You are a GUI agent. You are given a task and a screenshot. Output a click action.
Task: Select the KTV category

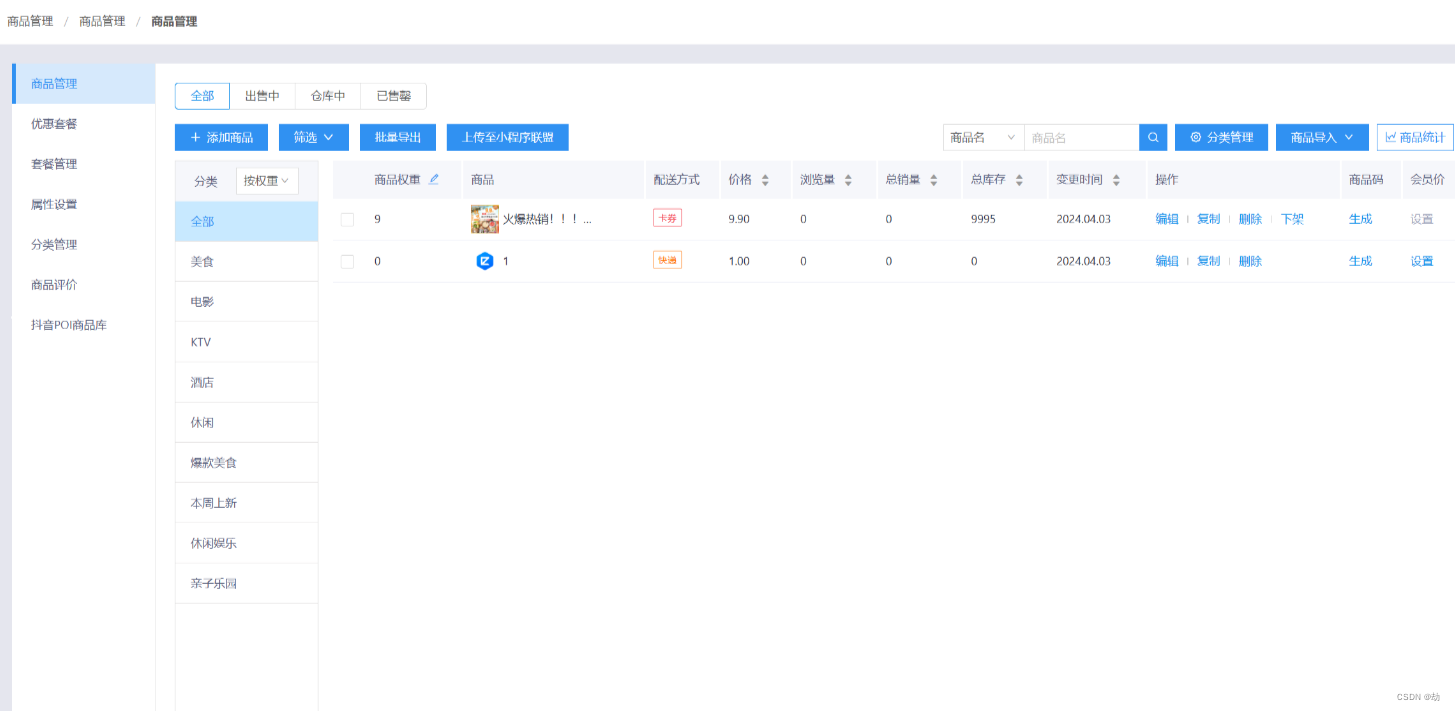click(x=247, y=342)
